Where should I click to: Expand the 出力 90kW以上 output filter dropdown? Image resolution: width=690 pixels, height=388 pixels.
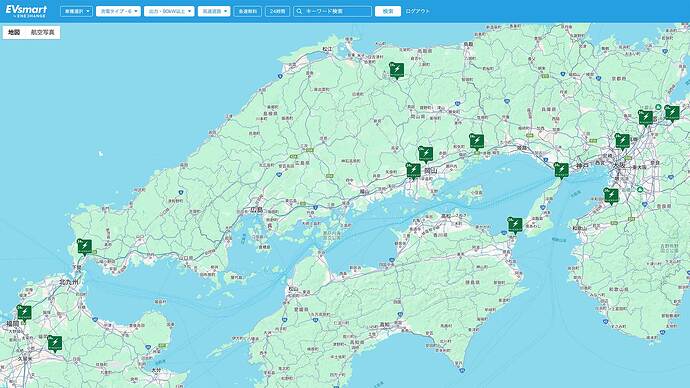169,11
